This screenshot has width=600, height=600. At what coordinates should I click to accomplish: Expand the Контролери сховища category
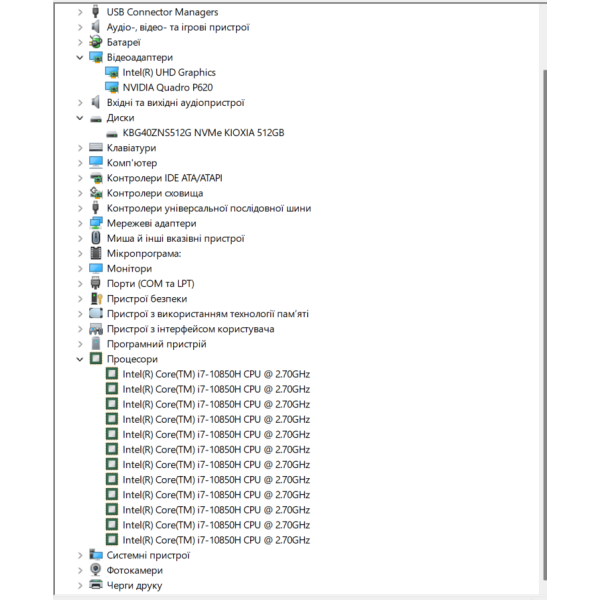(x=80, y=193)
